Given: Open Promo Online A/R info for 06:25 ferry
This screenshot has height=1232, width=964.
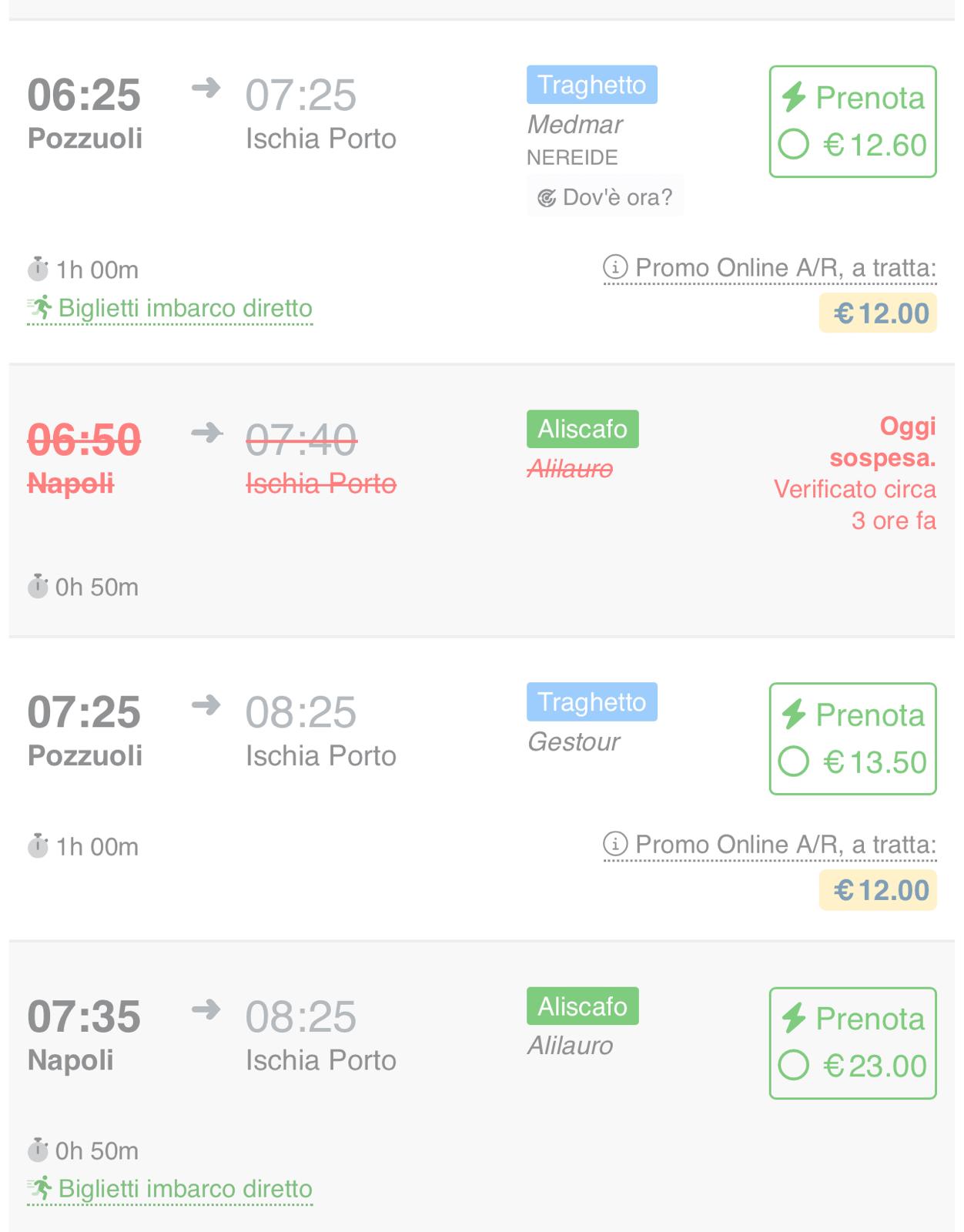Looking at the screenshot, I should pos(770,268).
